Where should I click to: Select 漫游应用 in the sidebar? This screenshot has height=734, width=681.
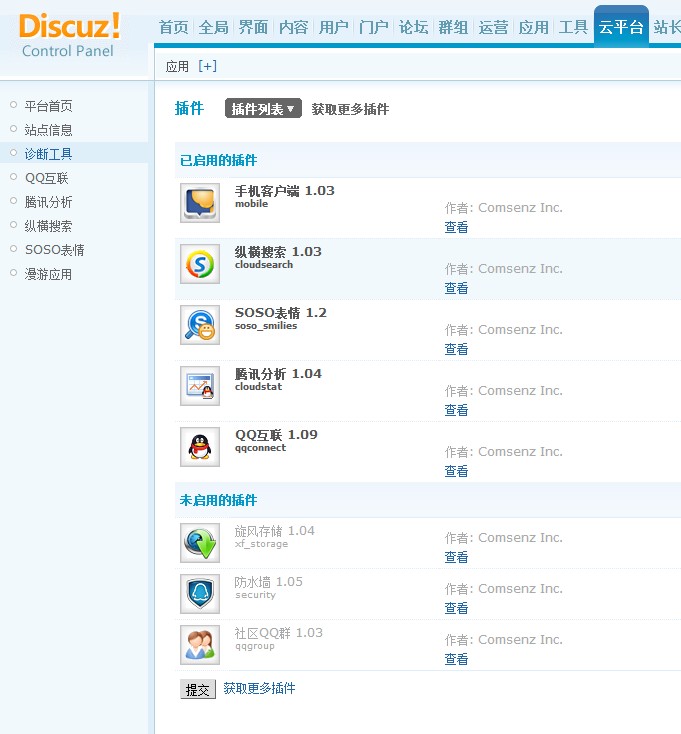tap(48, 274)
